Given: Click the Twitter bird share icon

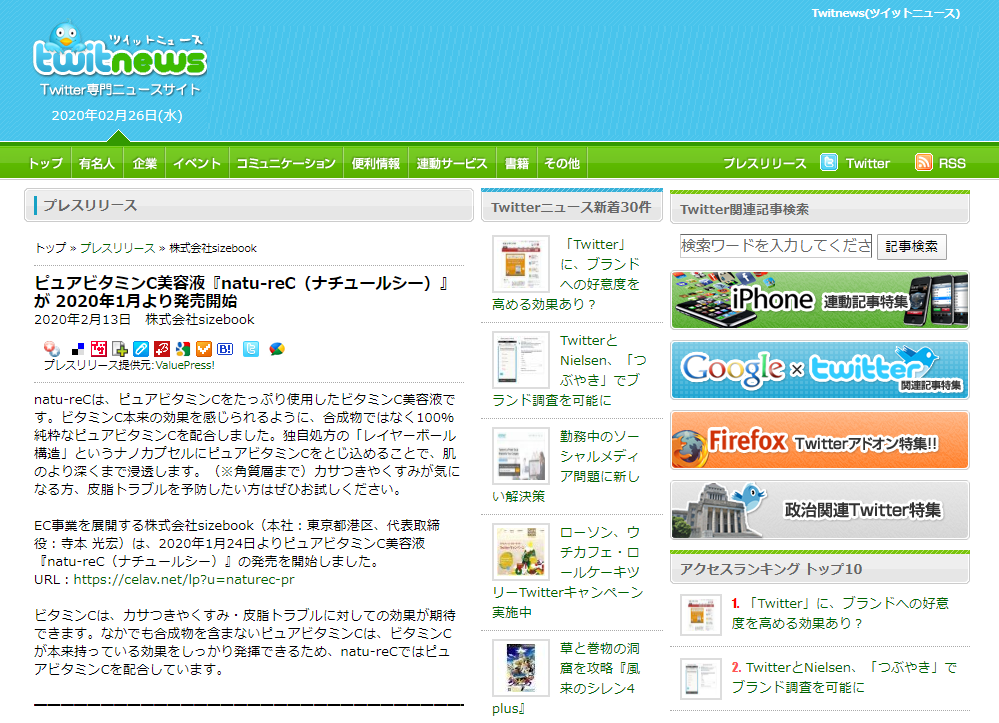Looking at the screenshot, I should click(251, 349).
